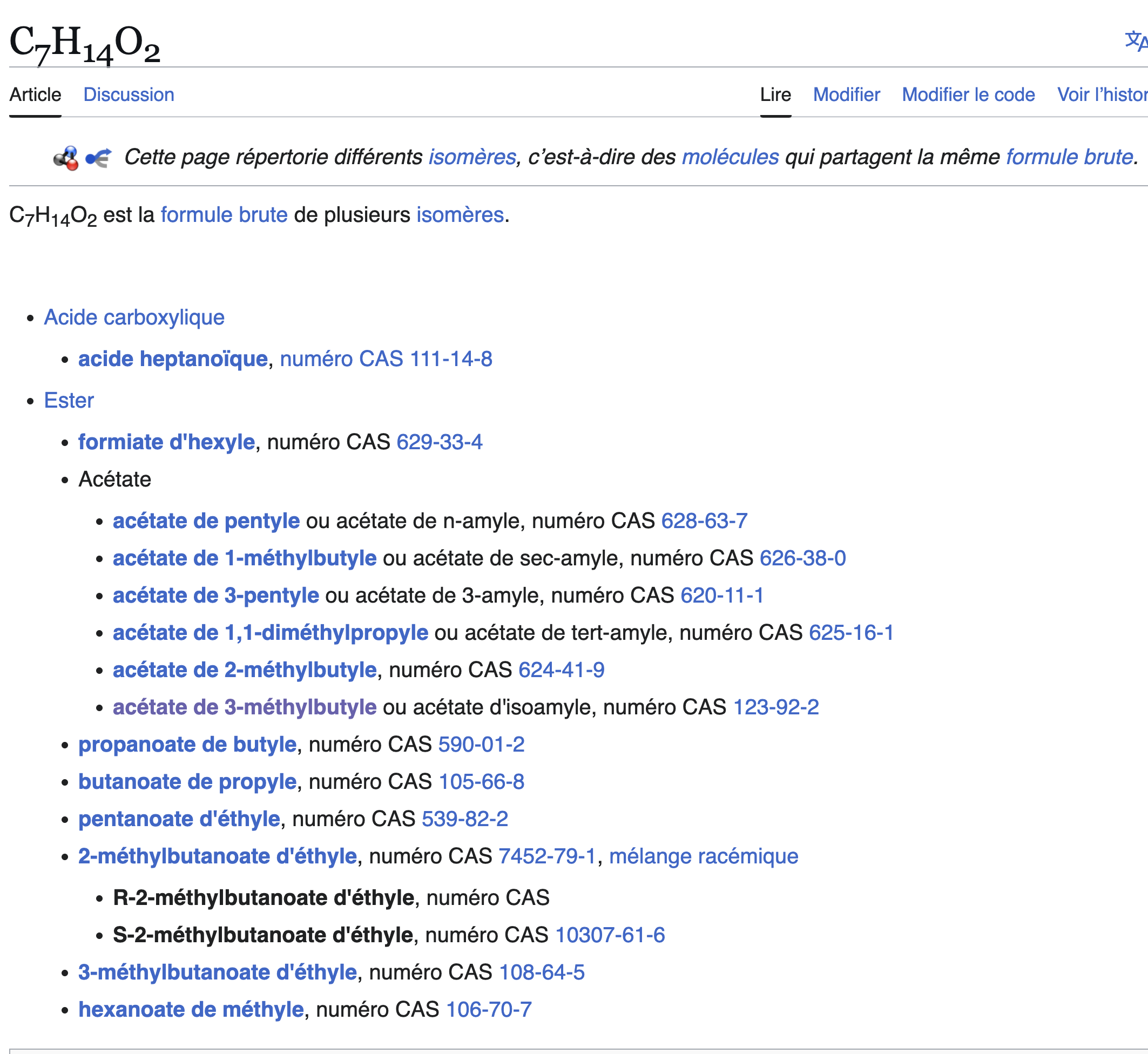Open the acétate de pentyle article
The image size is (1148, 1054).
(206, 521)
